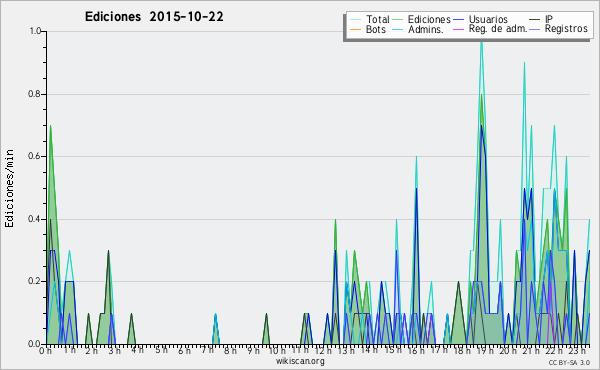The width and height of the screenshot is (600, 370).
Task: Click the '10 h' x-axis label
Action: [276, 350]
